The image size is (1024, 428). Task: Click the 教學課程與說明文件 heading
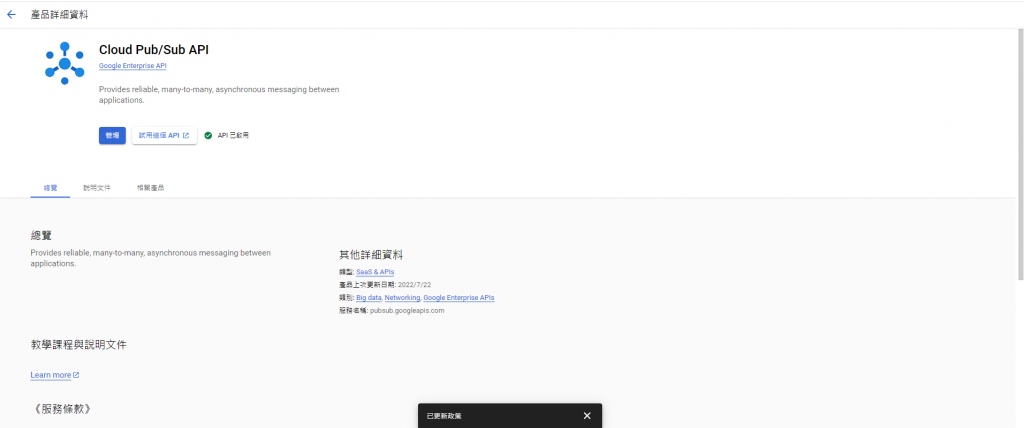78,344
